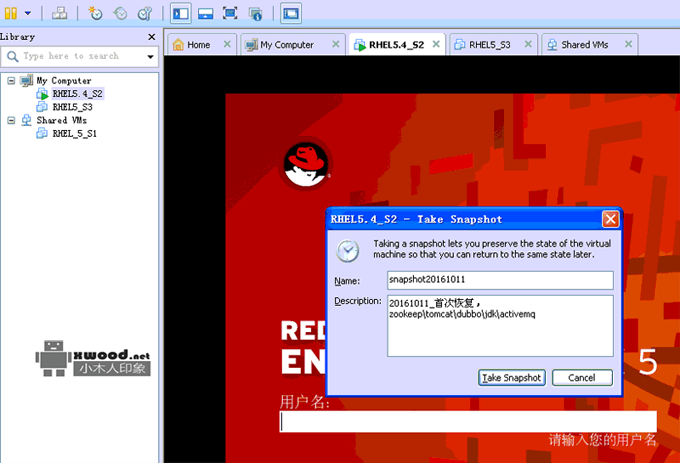Click Send Ctrl+Alt+Del toolbar icon
The width and height of the screenshot is (680, 463).
coord(59,13)
